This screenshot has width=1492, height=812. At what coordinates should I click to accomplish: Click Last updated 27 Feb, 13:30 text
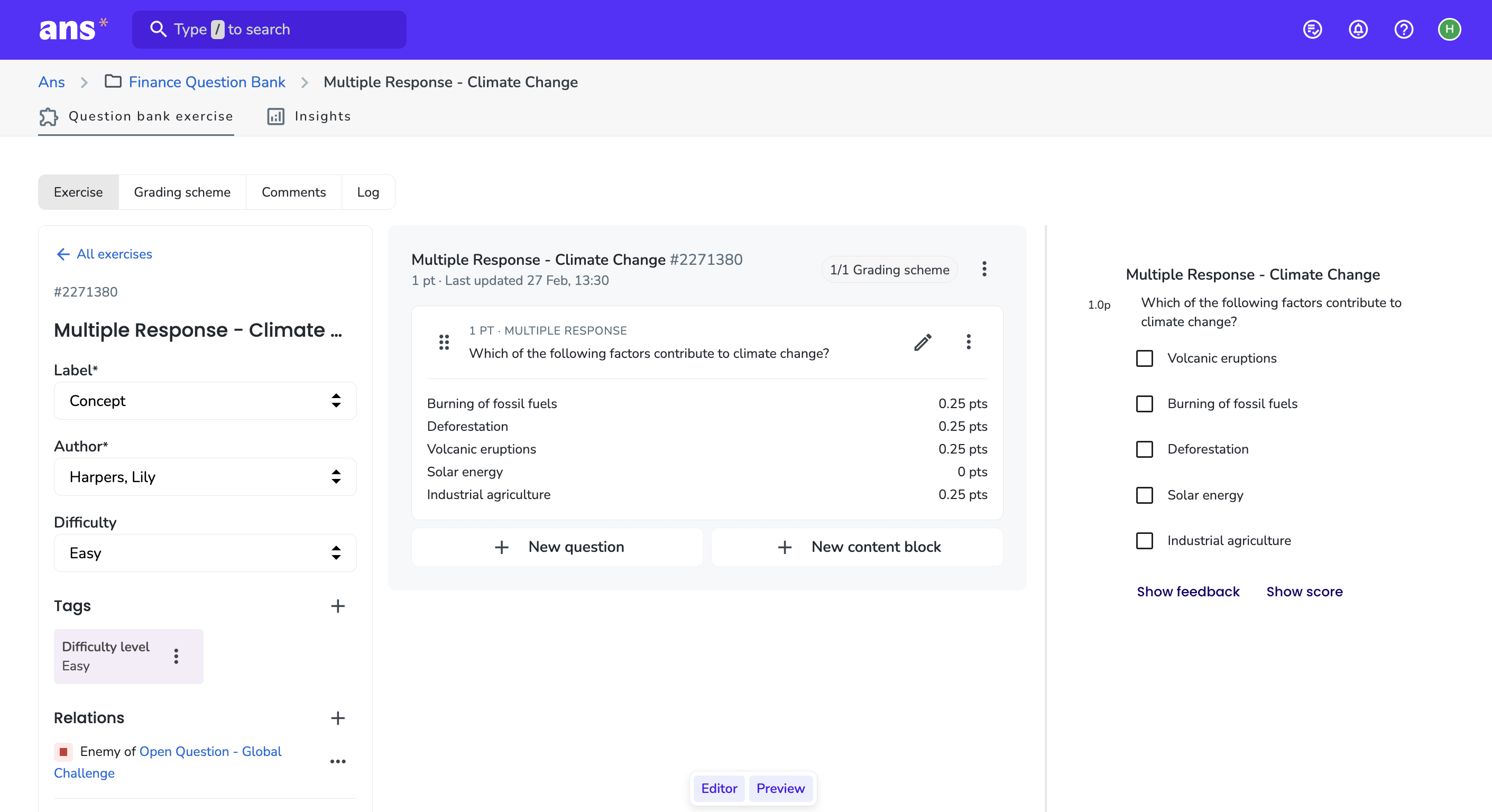pyautogui.click(x=527, y=281)
